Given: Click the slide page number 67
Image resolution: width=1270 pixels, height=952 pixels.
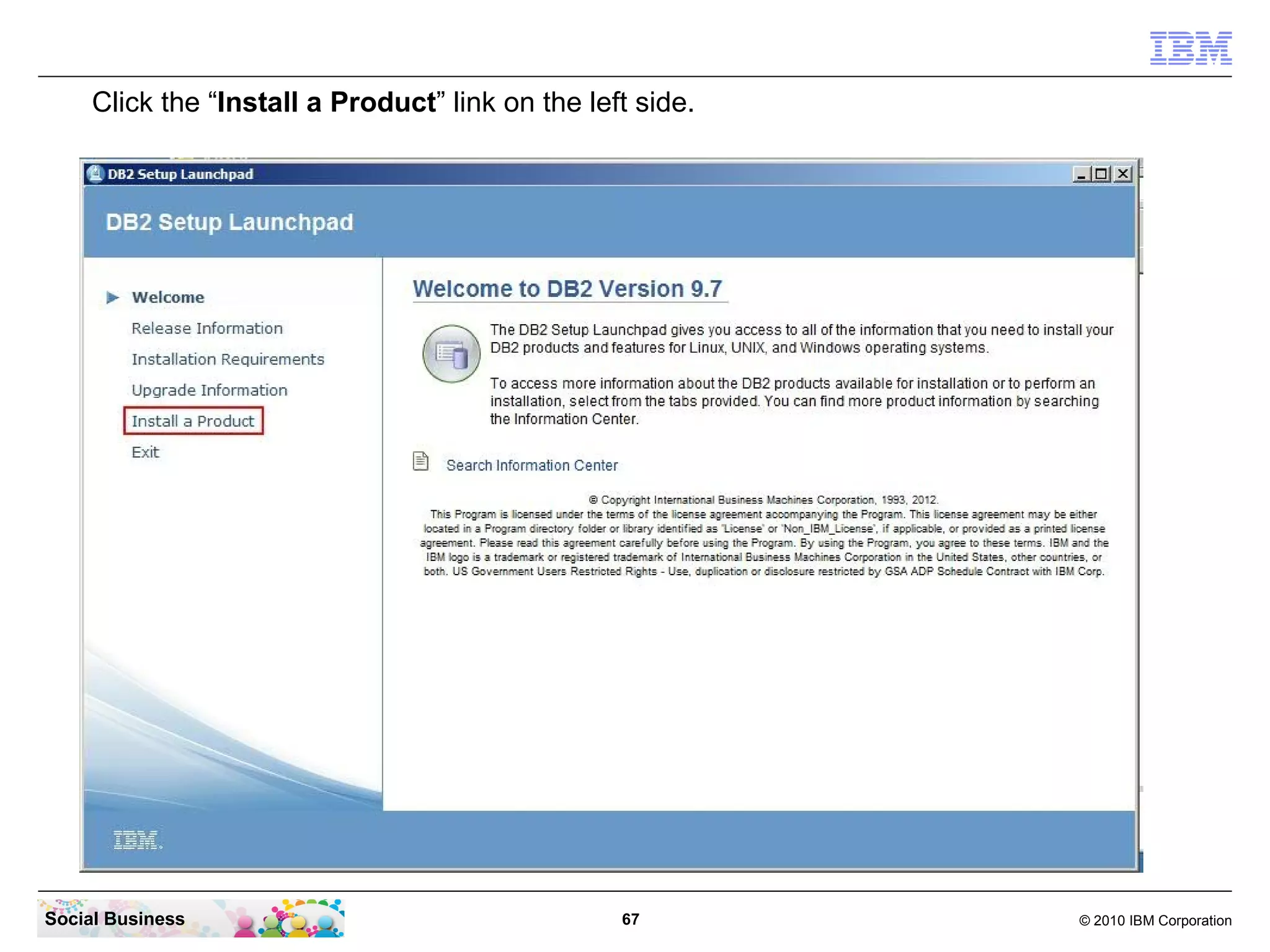Looking at the screenshot, I should pyautogui.click(x=631, y=919).
